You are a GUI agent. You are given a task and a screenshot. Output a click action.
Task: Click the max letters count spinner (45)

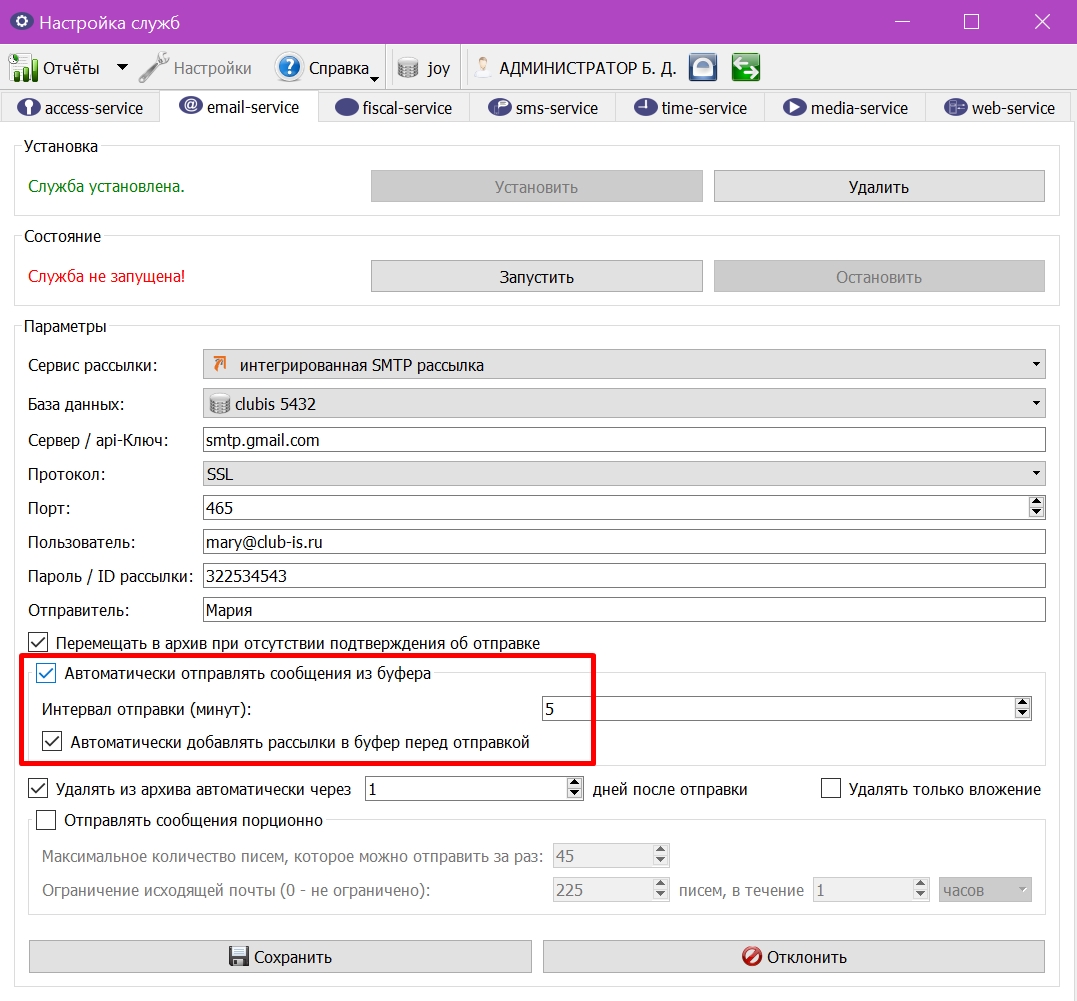tap(611, 855)
